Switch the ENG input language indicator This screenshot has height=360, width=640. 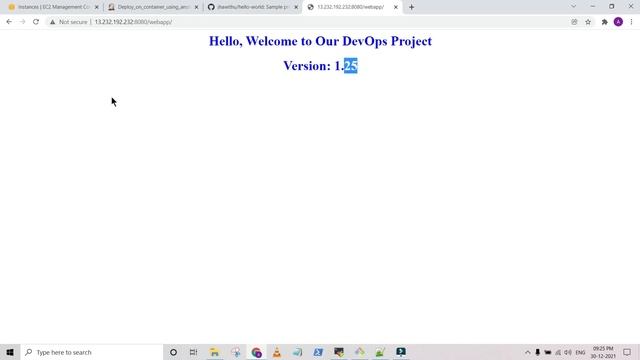tap(580, 352)
